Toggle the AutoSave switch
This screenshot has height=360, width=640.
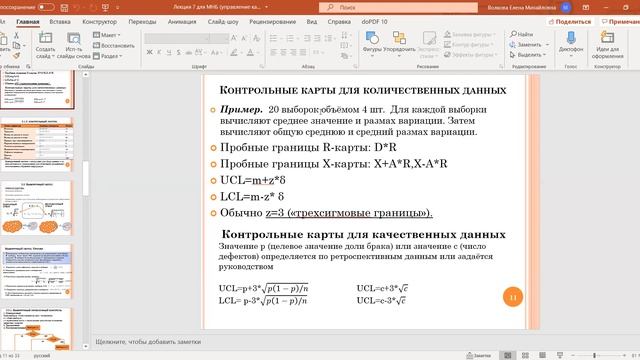[x=46, y=7]
